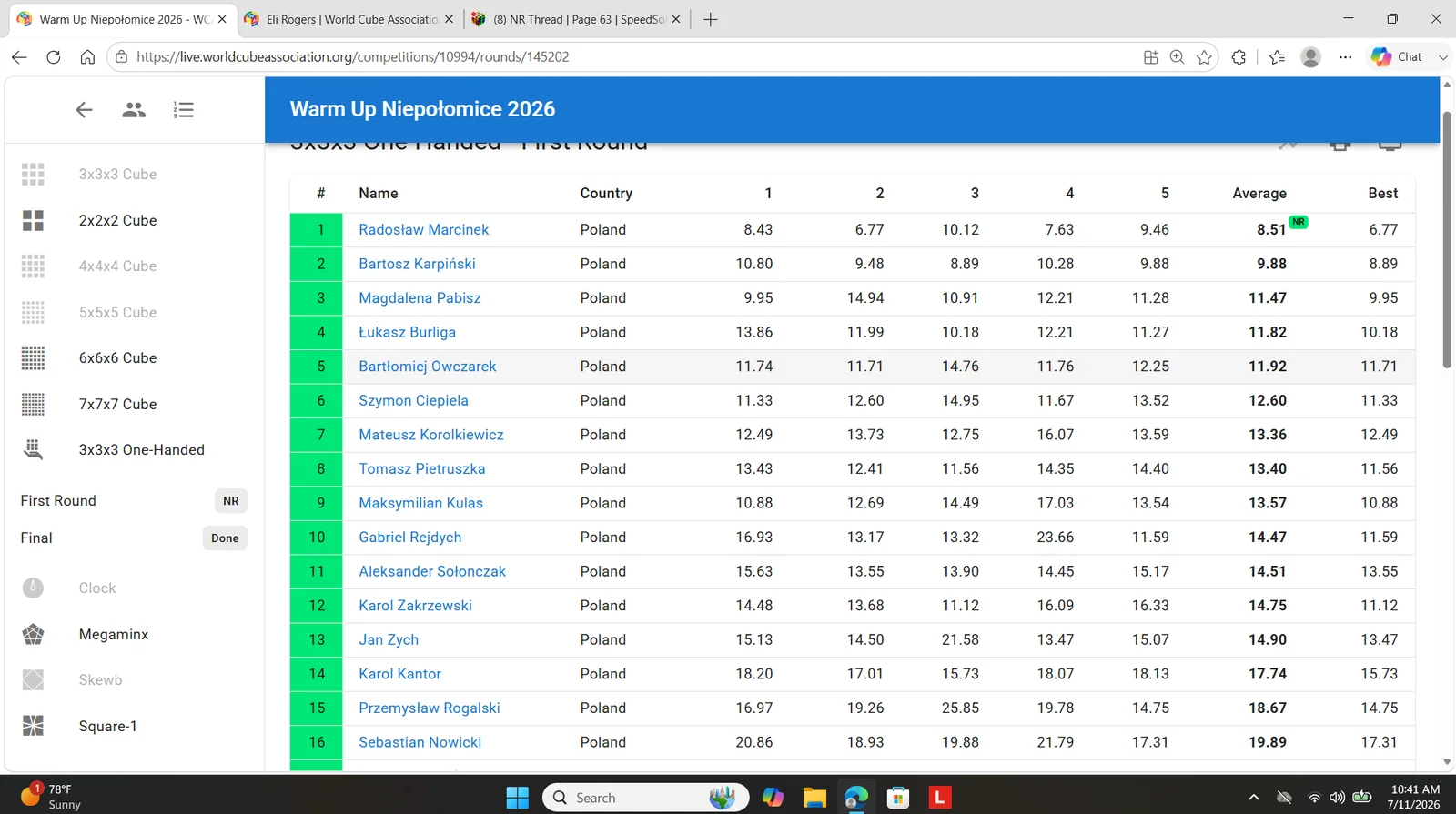The width and height of the screenshot is (1456, 814).
Task: Click the Megaminx event label
Action: [x=114, y=634]
